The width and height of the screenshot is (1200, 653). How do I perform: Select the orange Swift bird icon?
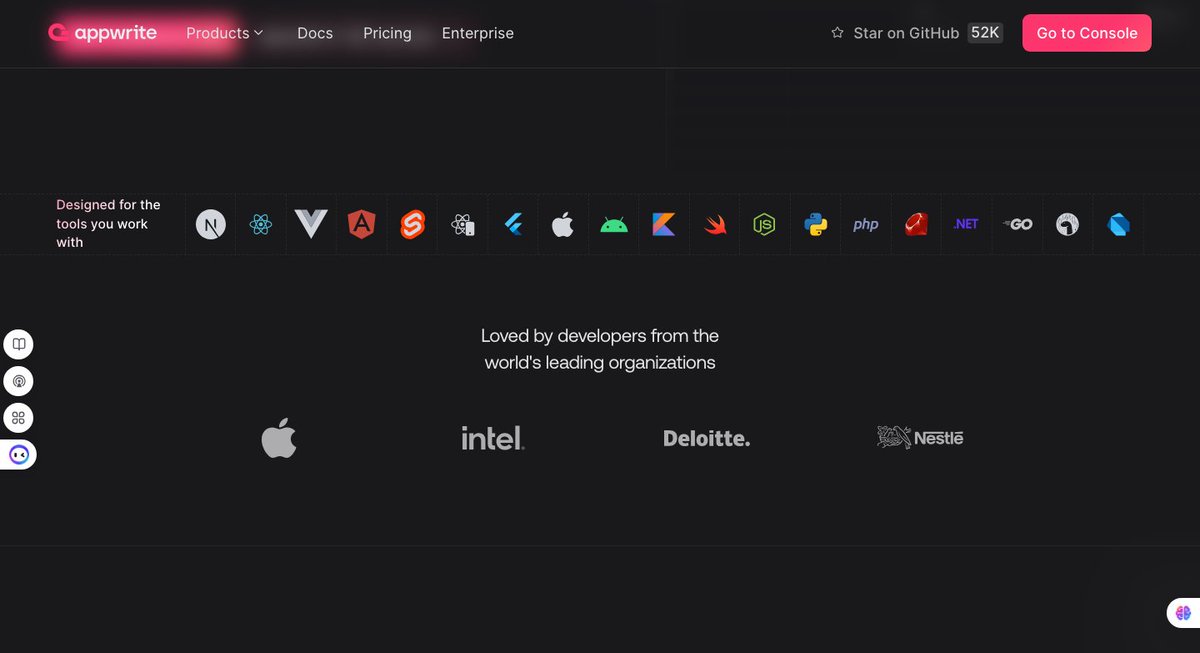(715, 226)
